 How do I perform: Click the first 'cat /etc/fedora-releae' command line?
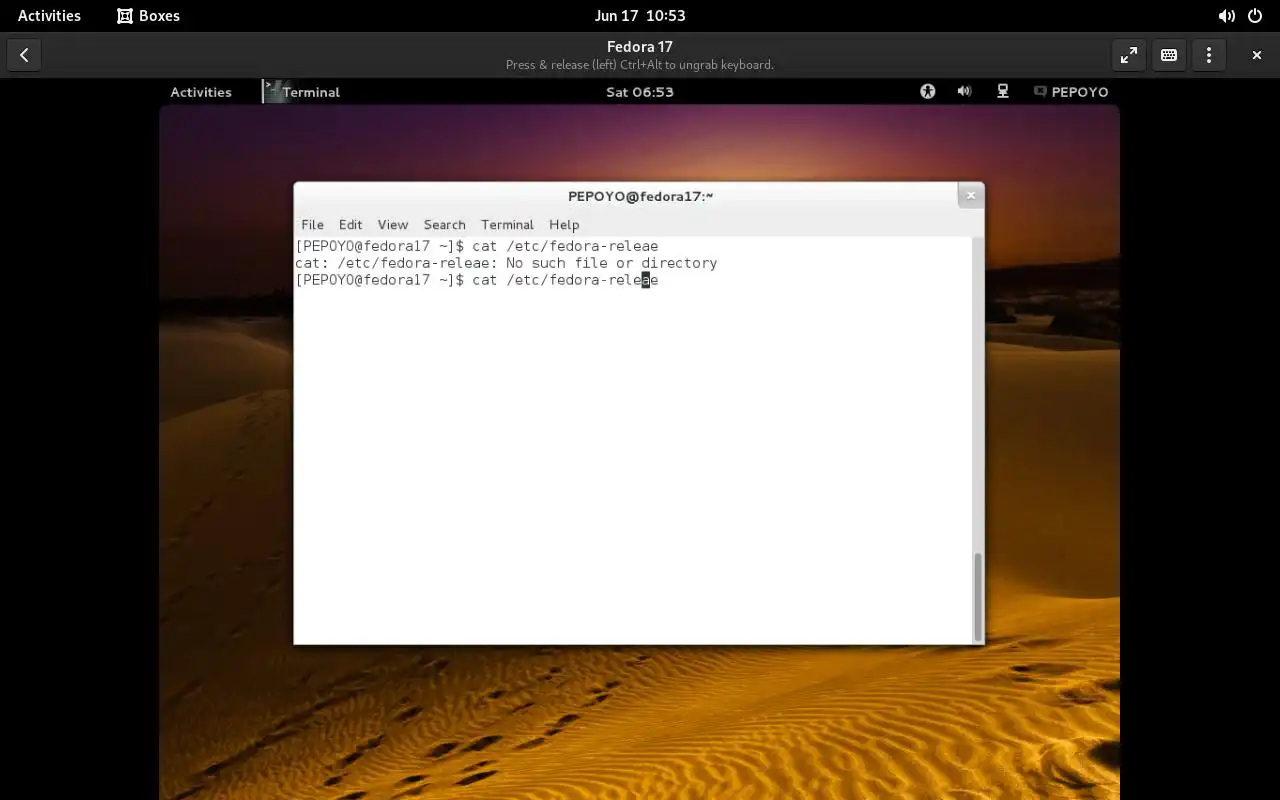(x=477, y=246)
